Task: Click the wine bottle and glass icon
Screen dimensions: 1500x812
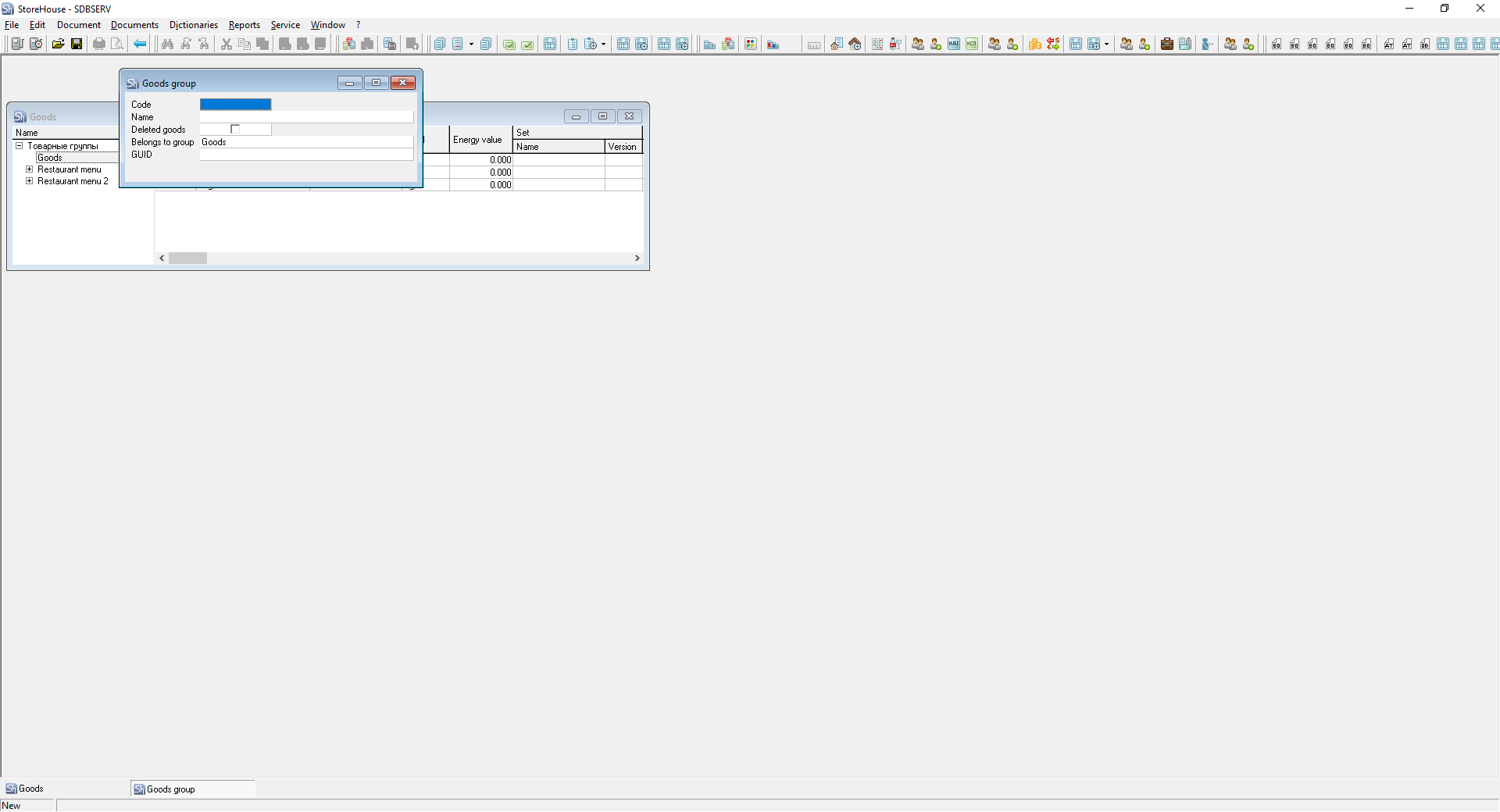Action: coord(895,44)
